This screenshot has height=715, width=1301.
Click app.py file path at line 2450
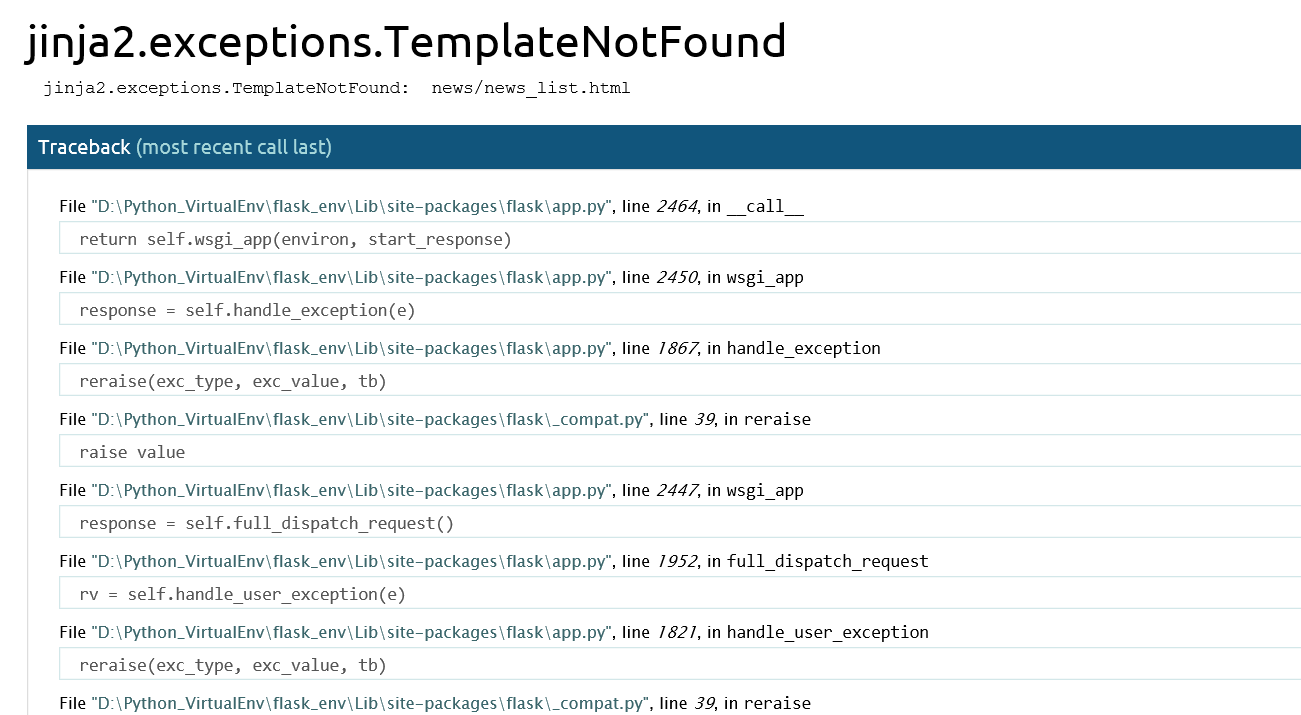350,278
